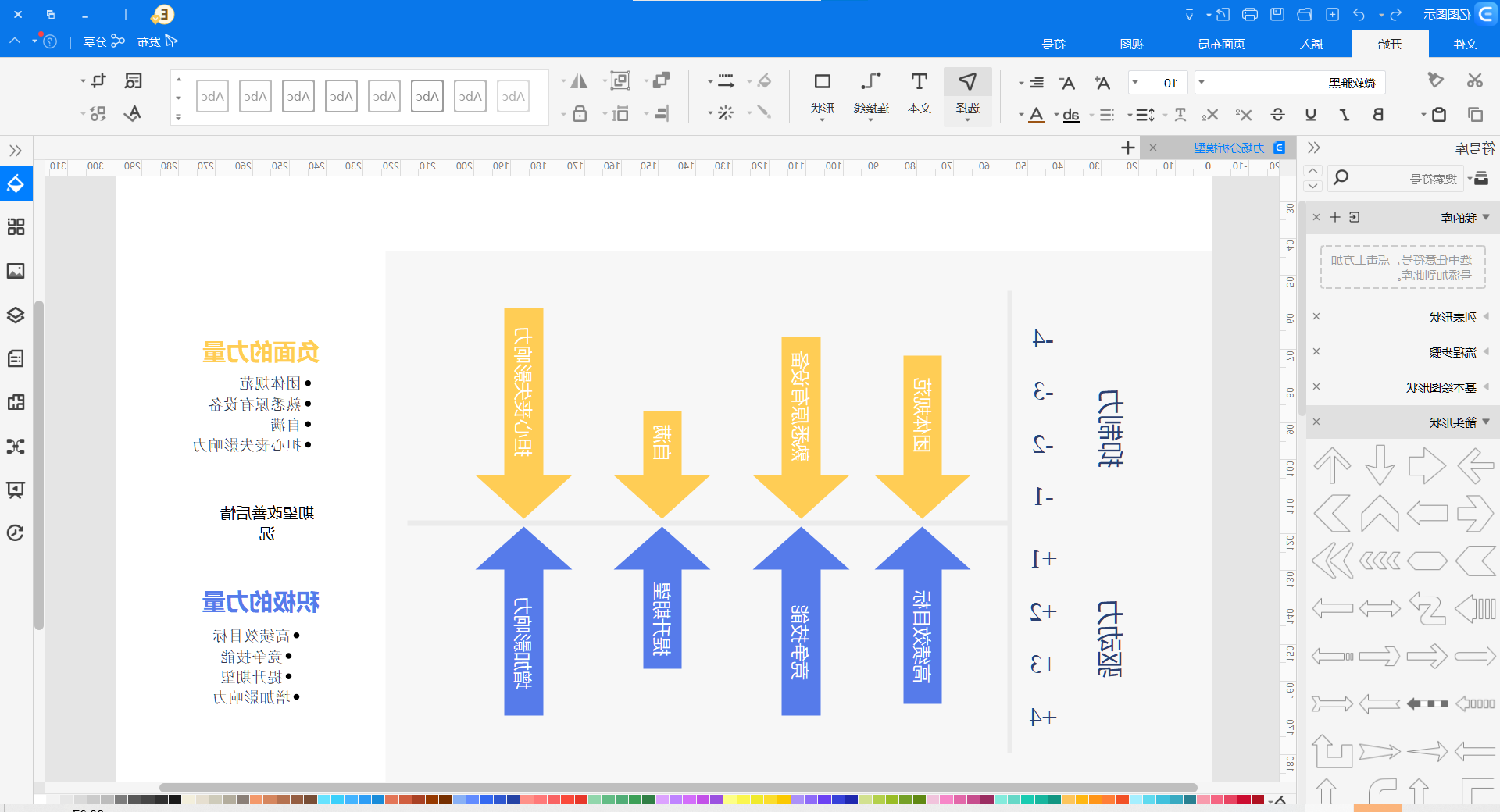Toggle Subscript formatting
The height and width of the screenshot is (812, 1500).
tap(1210, 115)
